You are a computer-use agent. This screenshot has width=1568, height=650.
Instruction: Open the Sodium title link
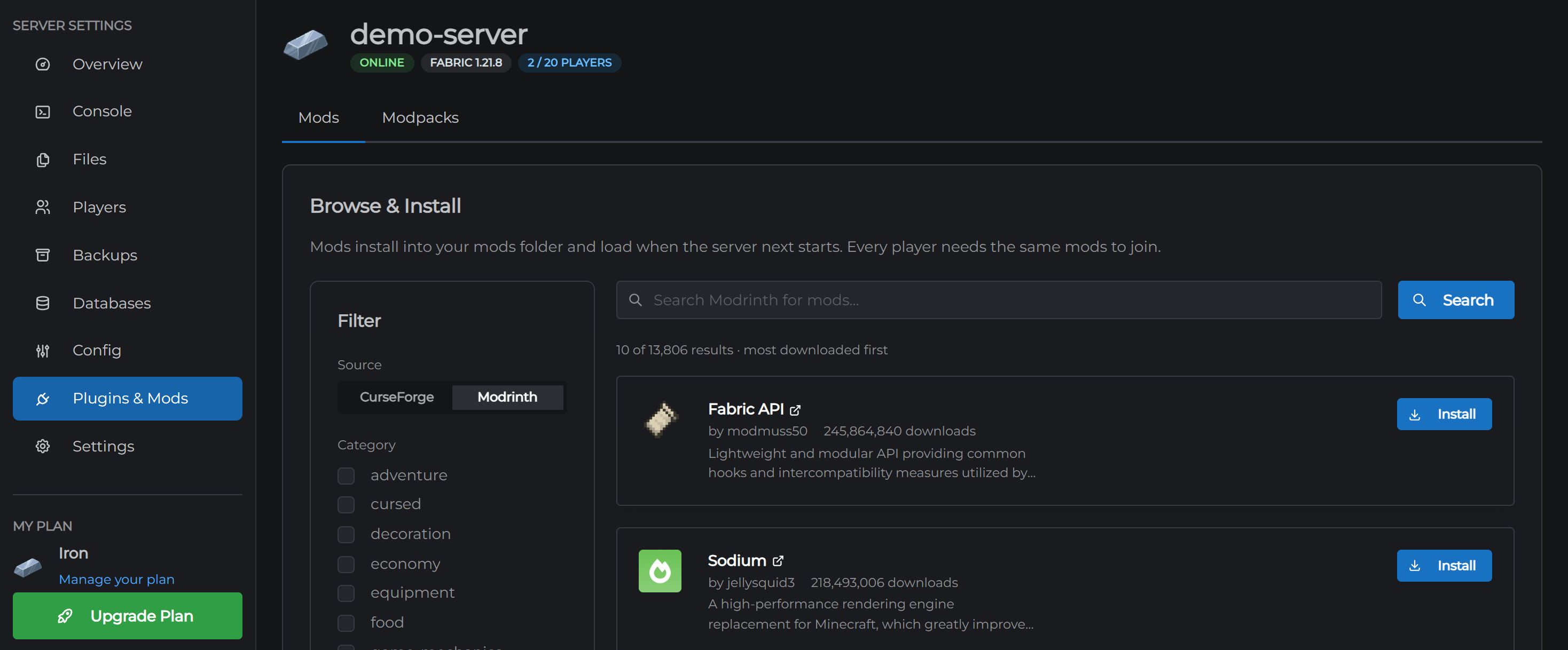(736, 561)
